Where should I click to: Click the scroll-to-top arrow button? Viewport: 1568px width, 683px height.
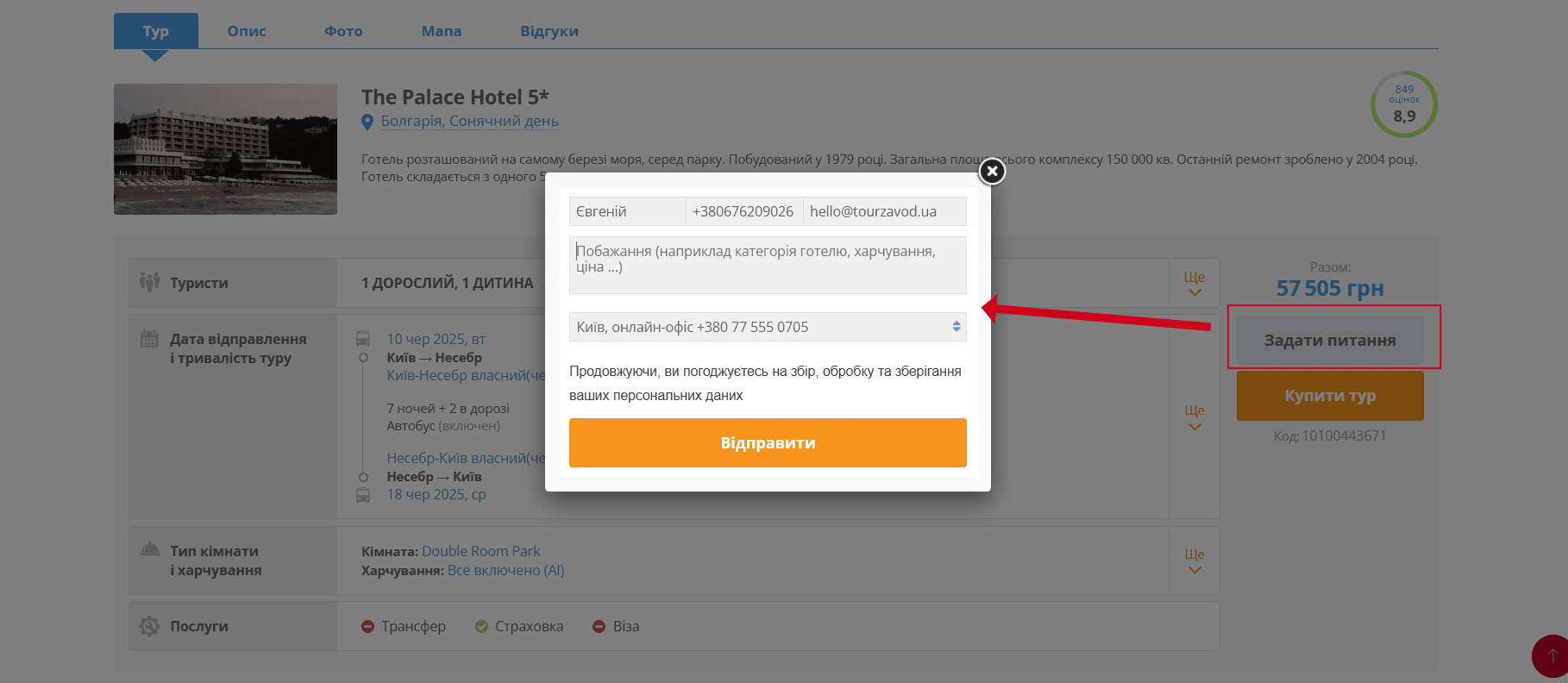pos(1552,656)
